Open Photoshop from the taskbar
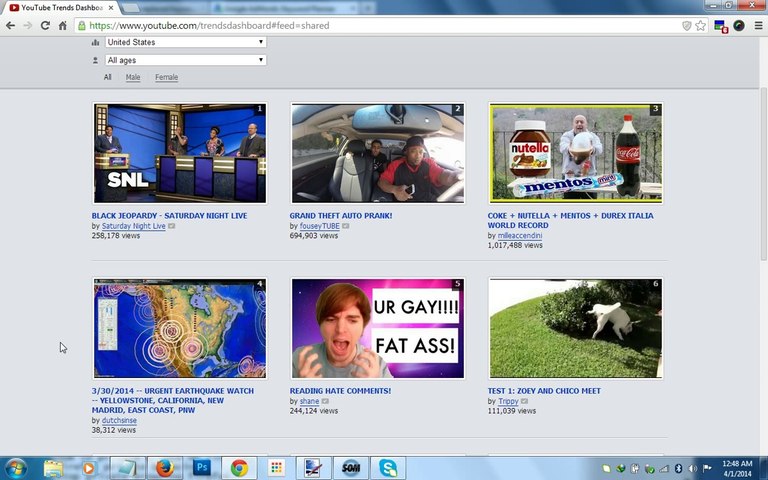The height and width of the screenshot is (480, 768). (201, 468)
